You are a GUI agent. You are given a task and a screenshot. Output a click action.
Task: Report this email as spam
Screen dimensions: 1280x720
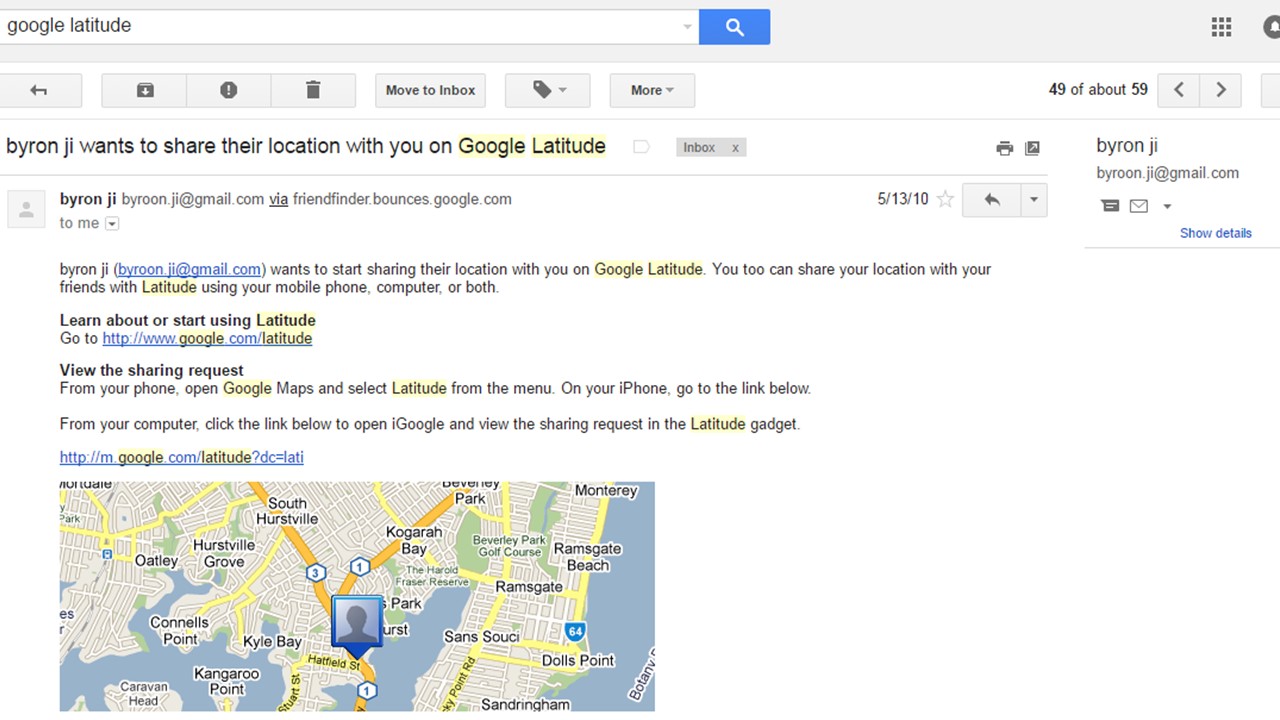point(228,90)
